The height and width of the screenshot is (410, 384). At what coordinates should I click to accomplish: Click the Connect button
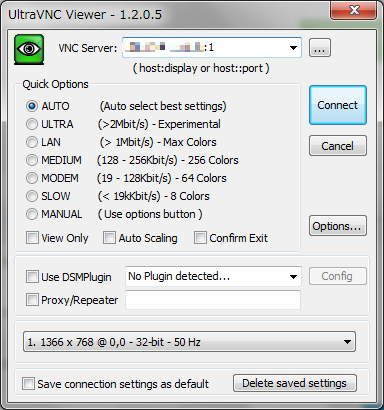(x=338, y=105)
